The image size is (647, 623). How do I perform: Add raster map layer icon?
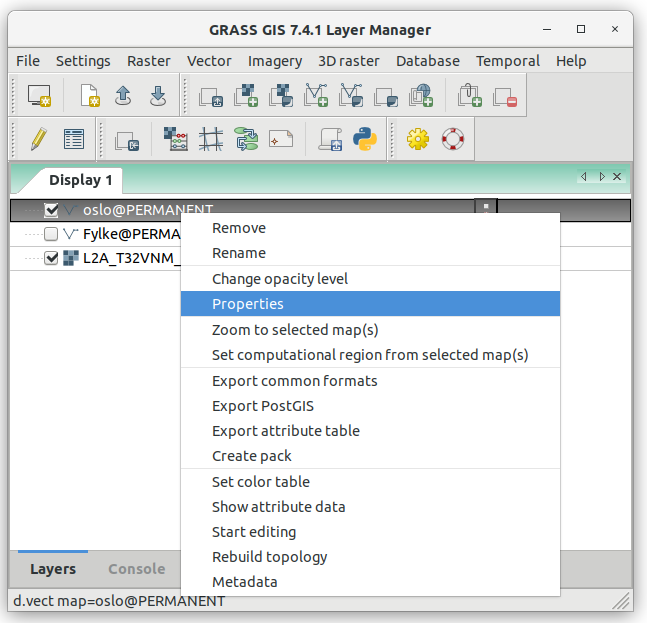point(246,96)
